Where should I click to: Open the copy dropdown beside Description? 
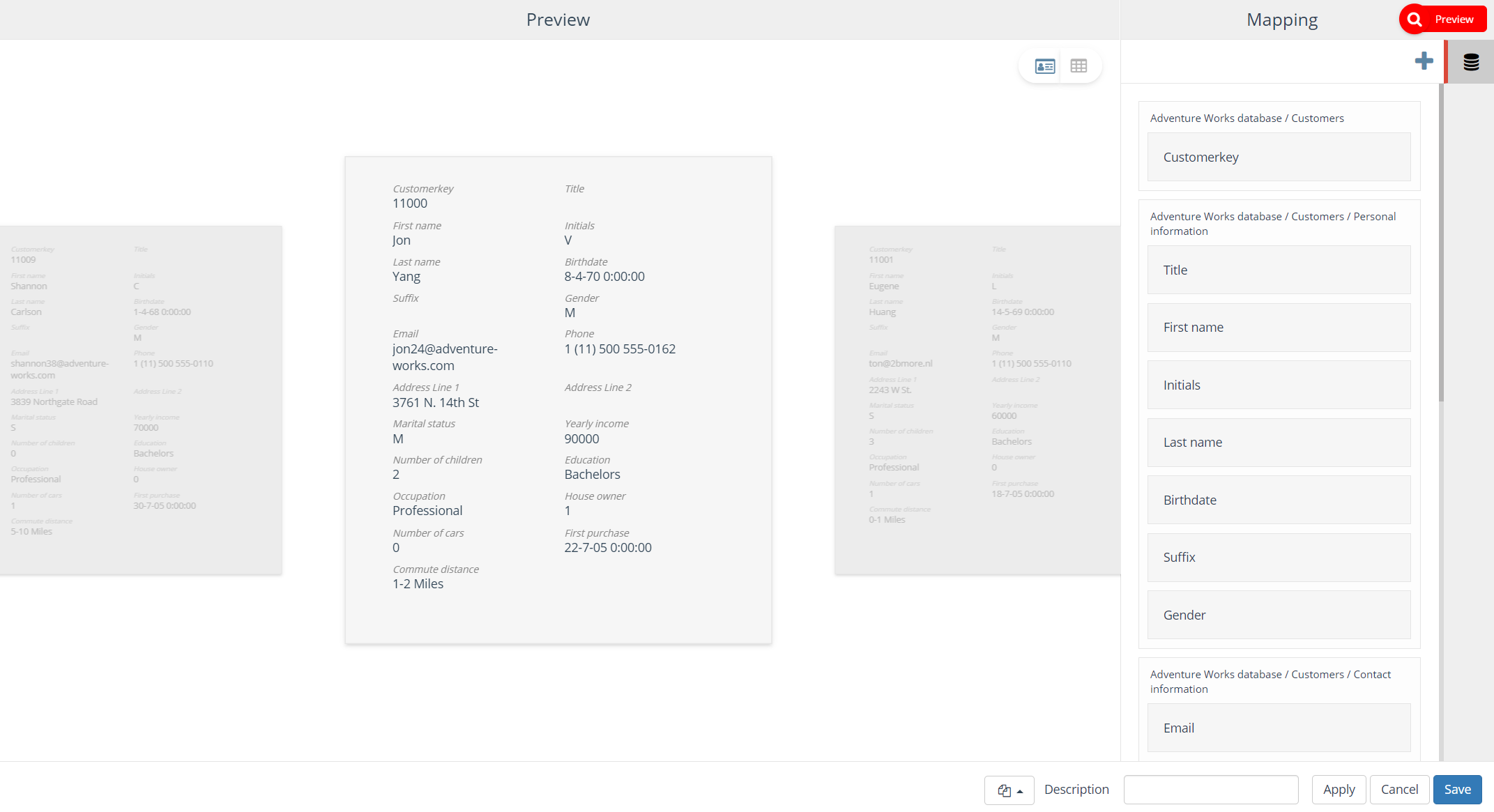pos(1009,790)
